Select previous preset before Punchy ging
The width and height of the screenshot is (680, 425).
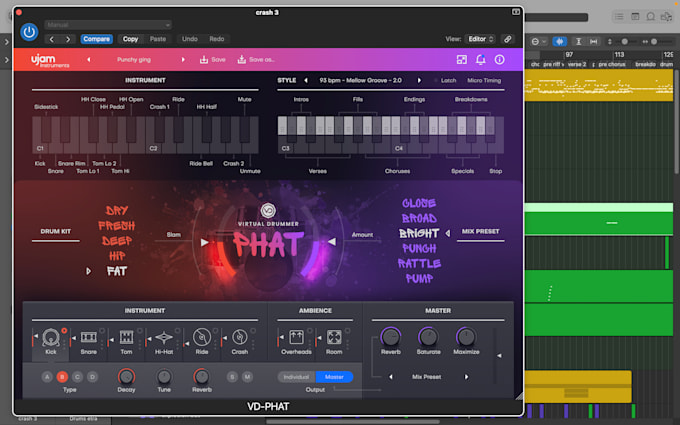[89, 59]
